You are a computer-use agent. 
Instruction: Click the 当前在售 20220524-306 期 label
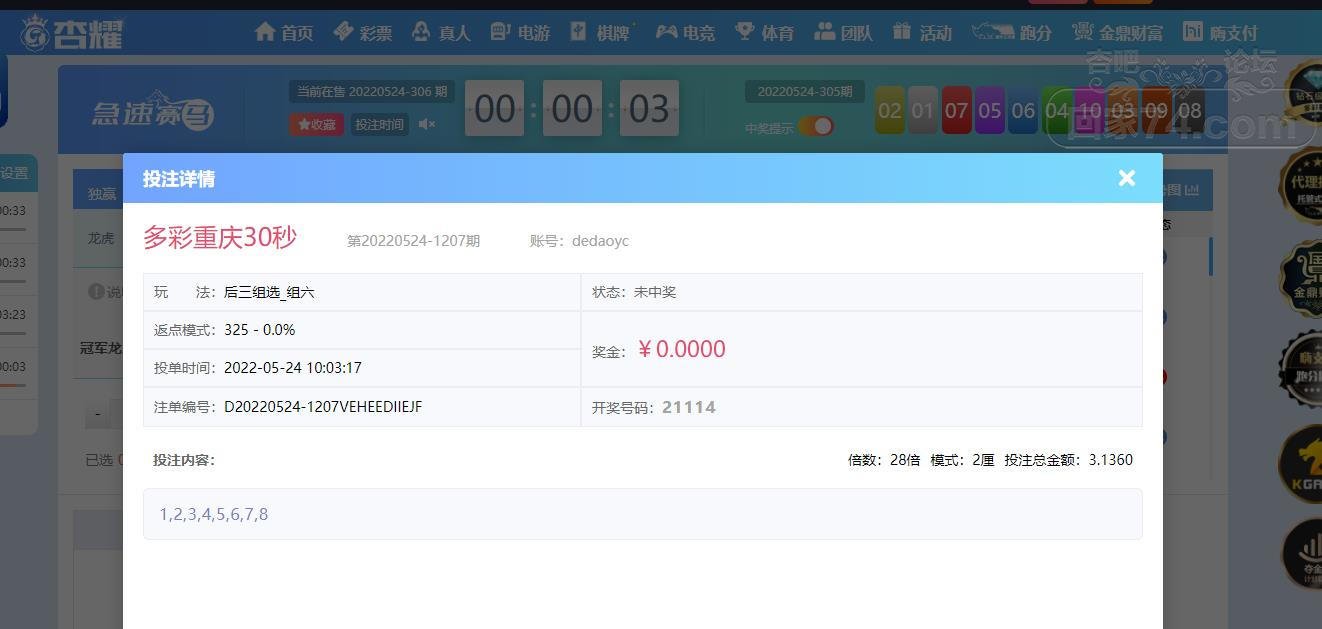point(371,91)
